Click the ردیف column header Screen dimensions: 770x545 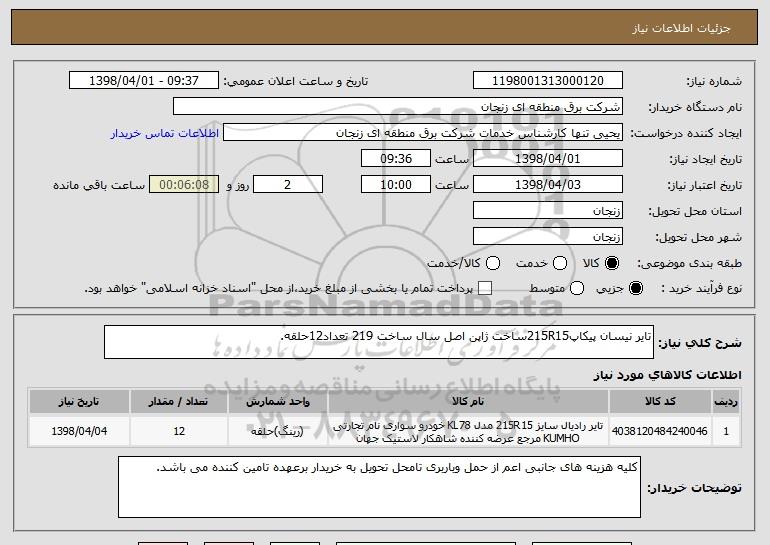[x=726, y=402]
